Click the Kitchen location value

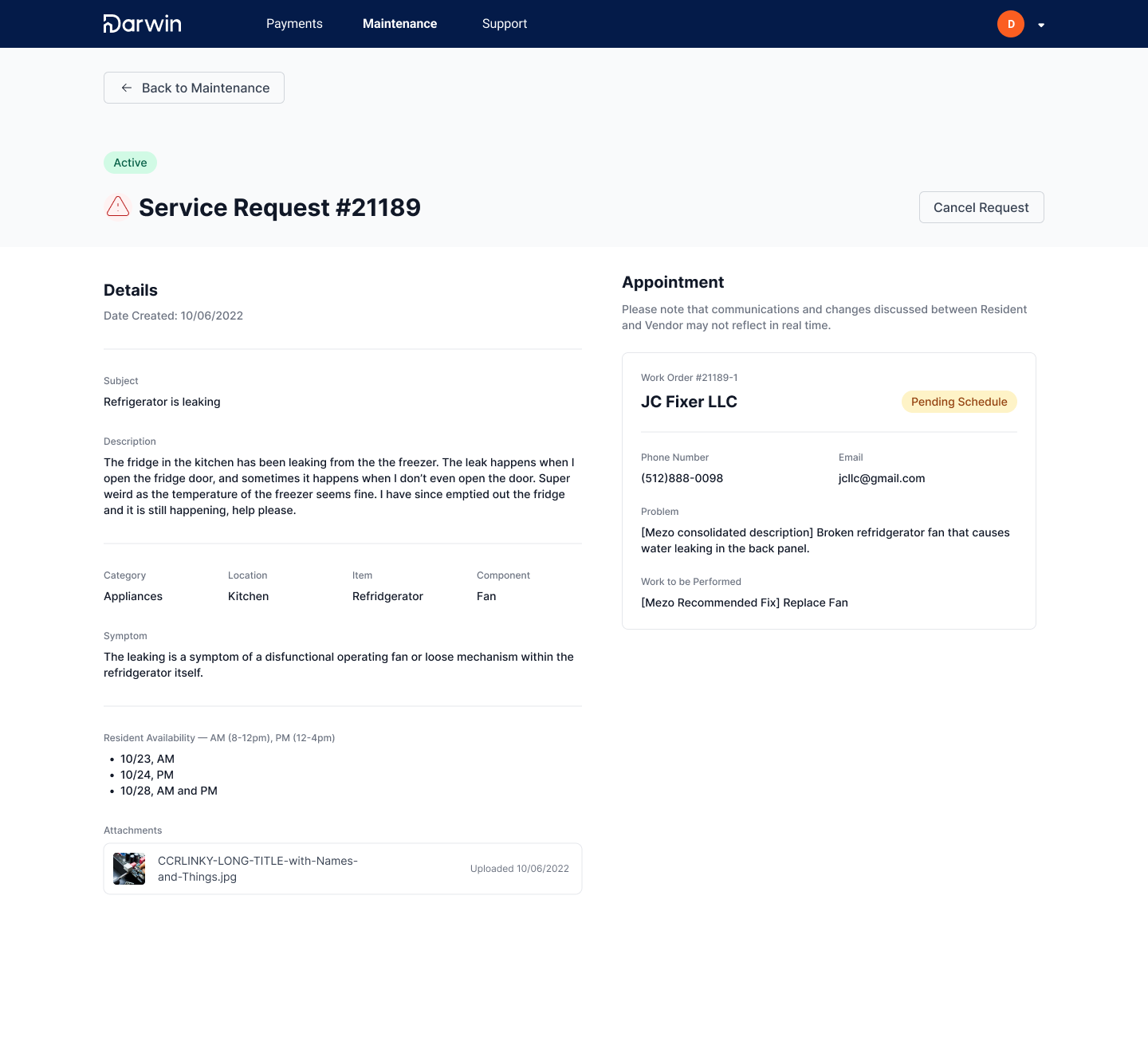coord(248,596)
